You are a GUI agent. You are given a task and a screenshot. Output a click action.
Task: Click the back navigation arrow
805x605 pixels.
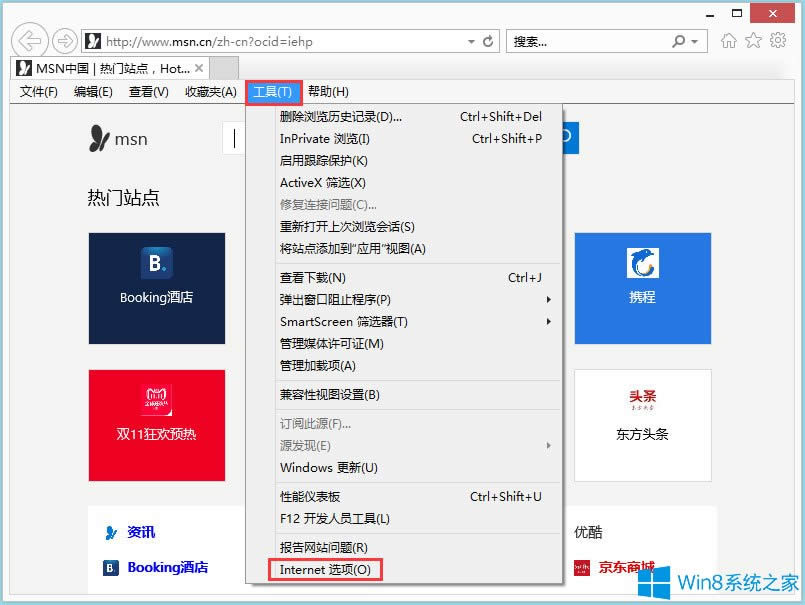[30, 41]
